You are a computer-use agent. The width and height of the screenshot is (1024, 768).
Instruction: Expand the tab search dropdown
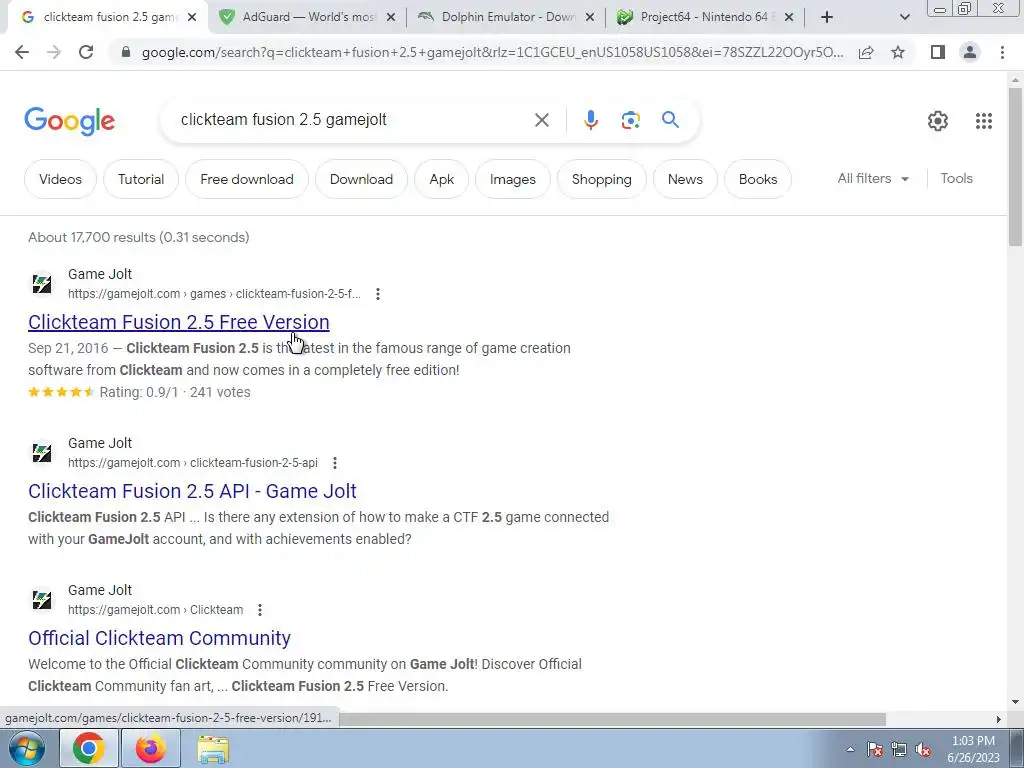pos(904,18)
